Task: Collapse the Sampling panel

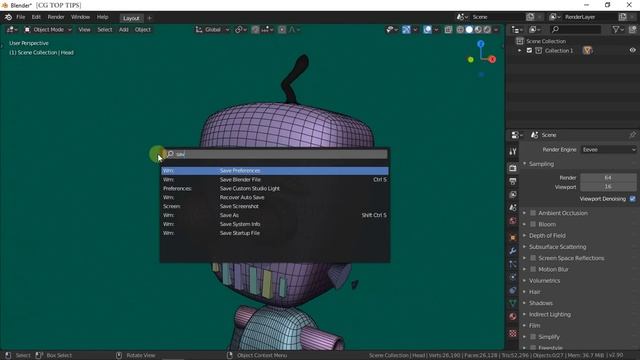Action: 542,164
